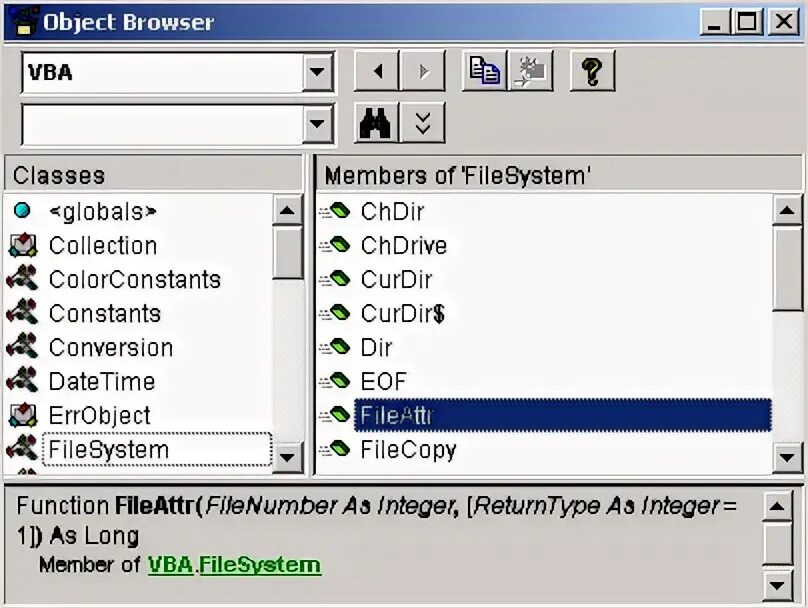Click the method icon beside FileAttr
808x608 pixels.
coord(335,415)
